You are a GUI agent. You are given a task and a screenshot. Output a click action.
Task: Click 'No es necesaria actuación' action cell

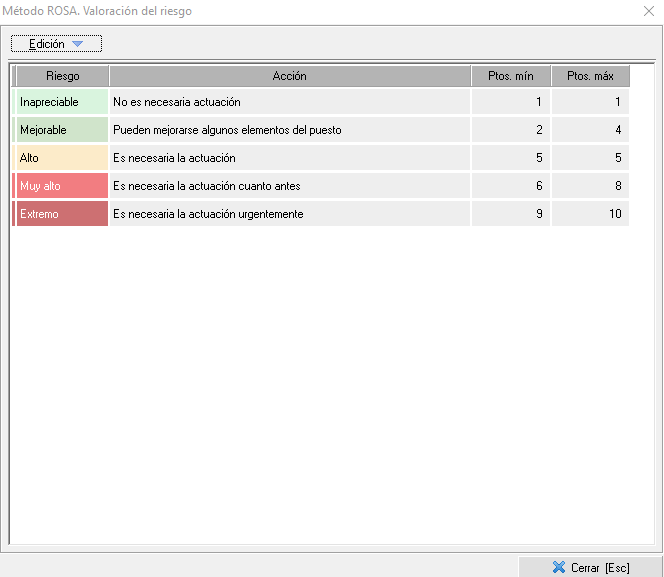[289, 102]
